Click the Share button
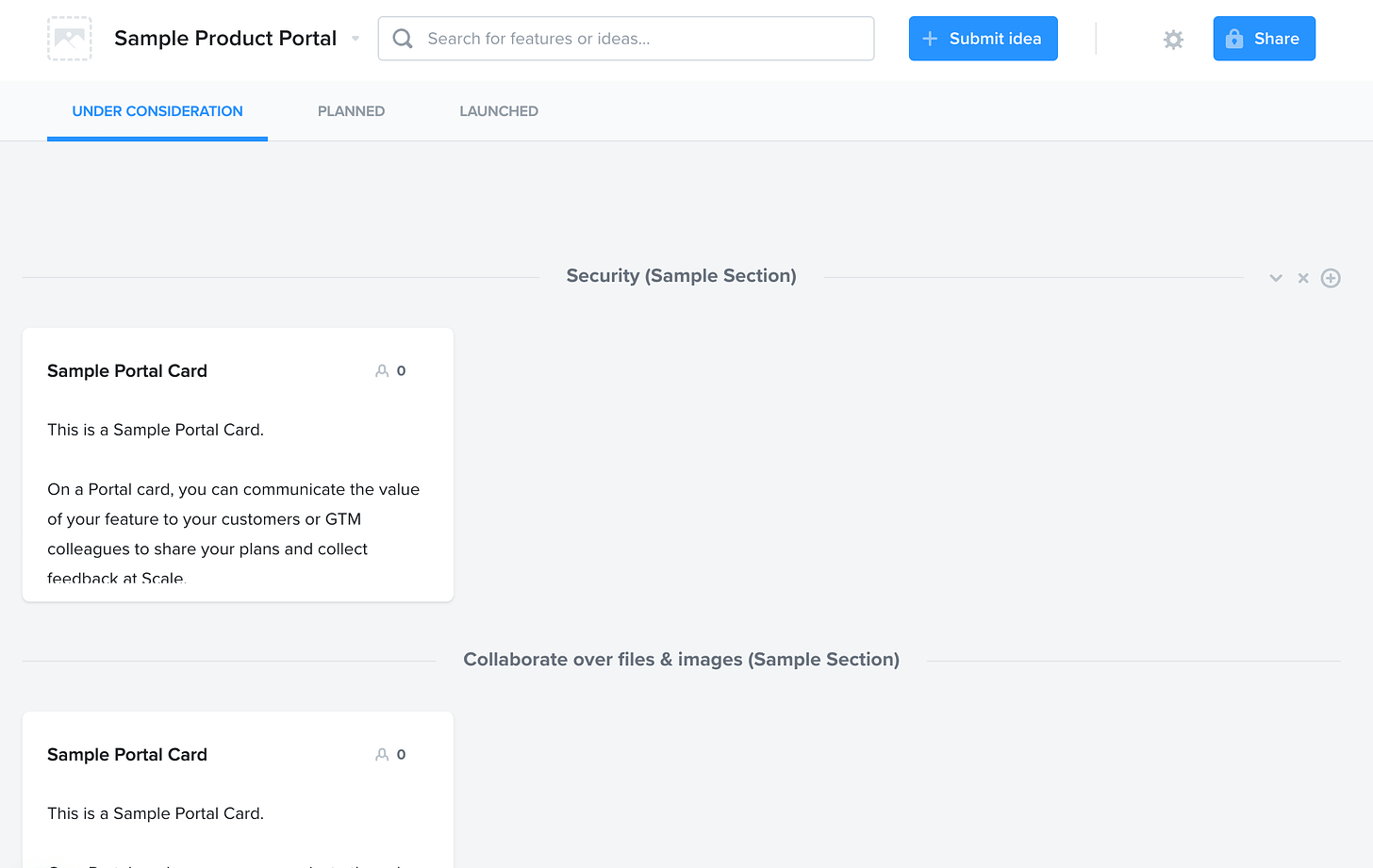 1264,39
